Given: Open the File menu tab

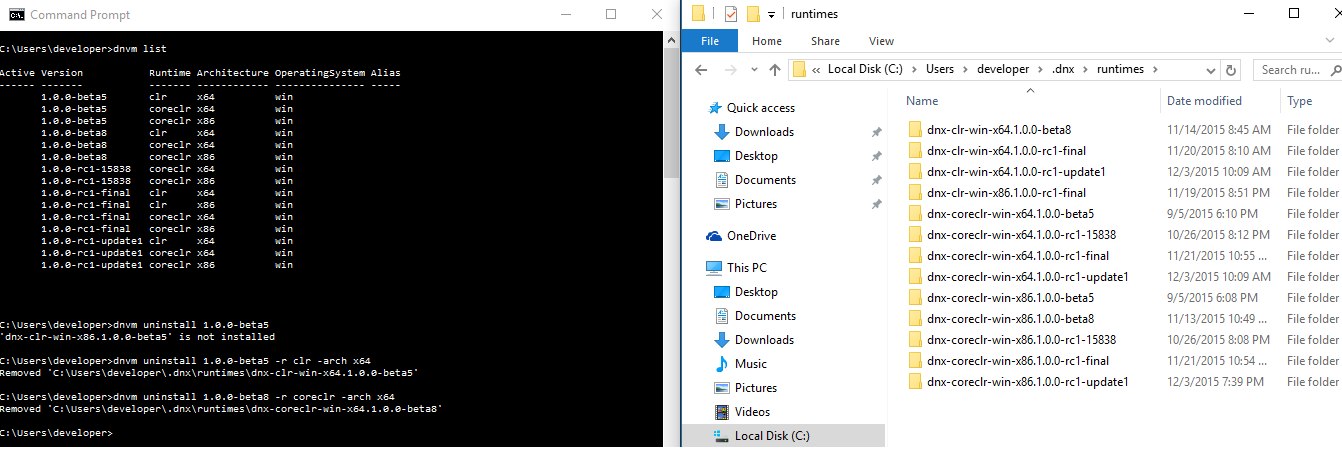Looking at the screenshot, I should point(710,41).
